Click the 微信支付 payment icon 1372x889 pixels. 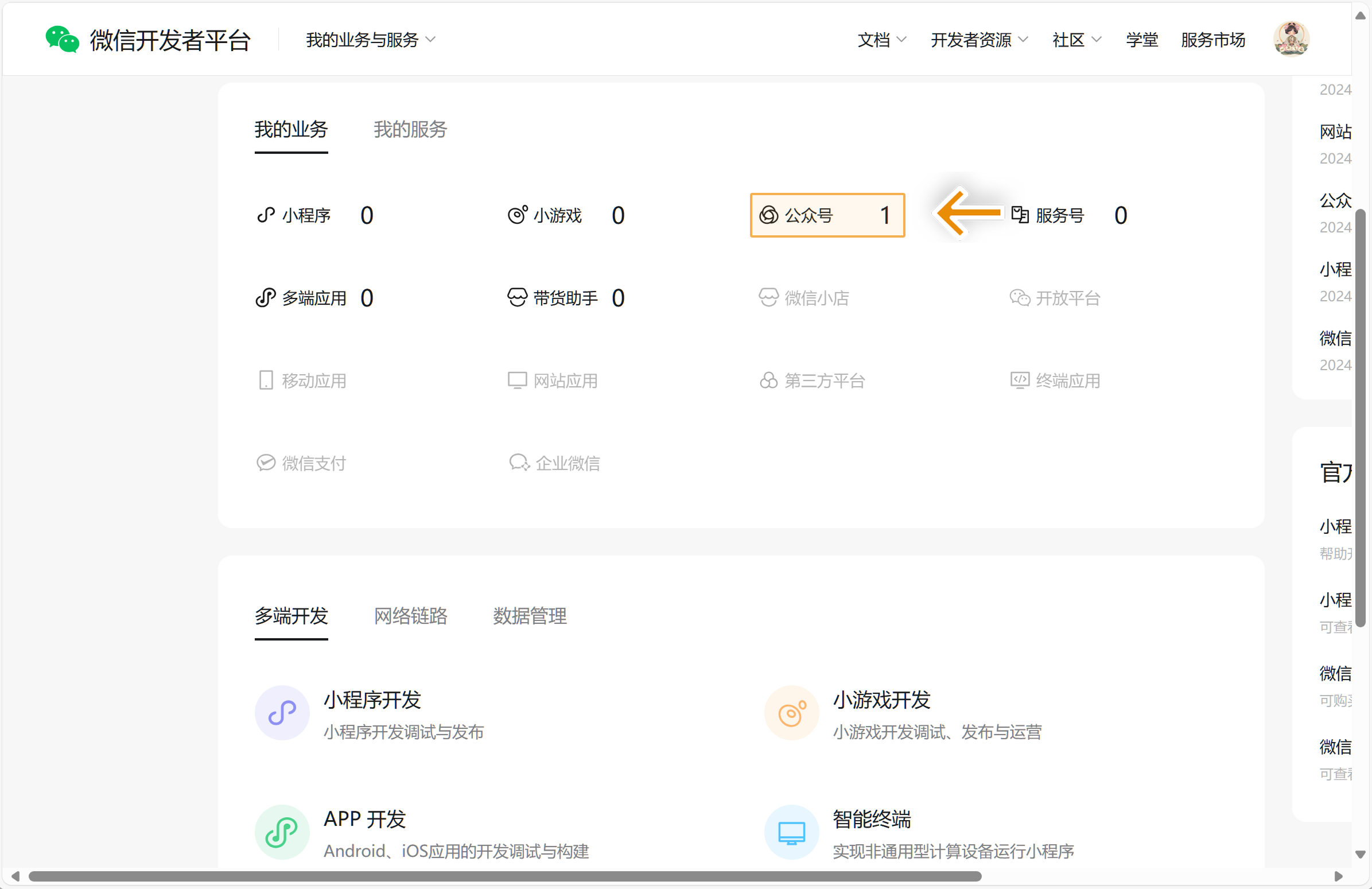(266, 463)
